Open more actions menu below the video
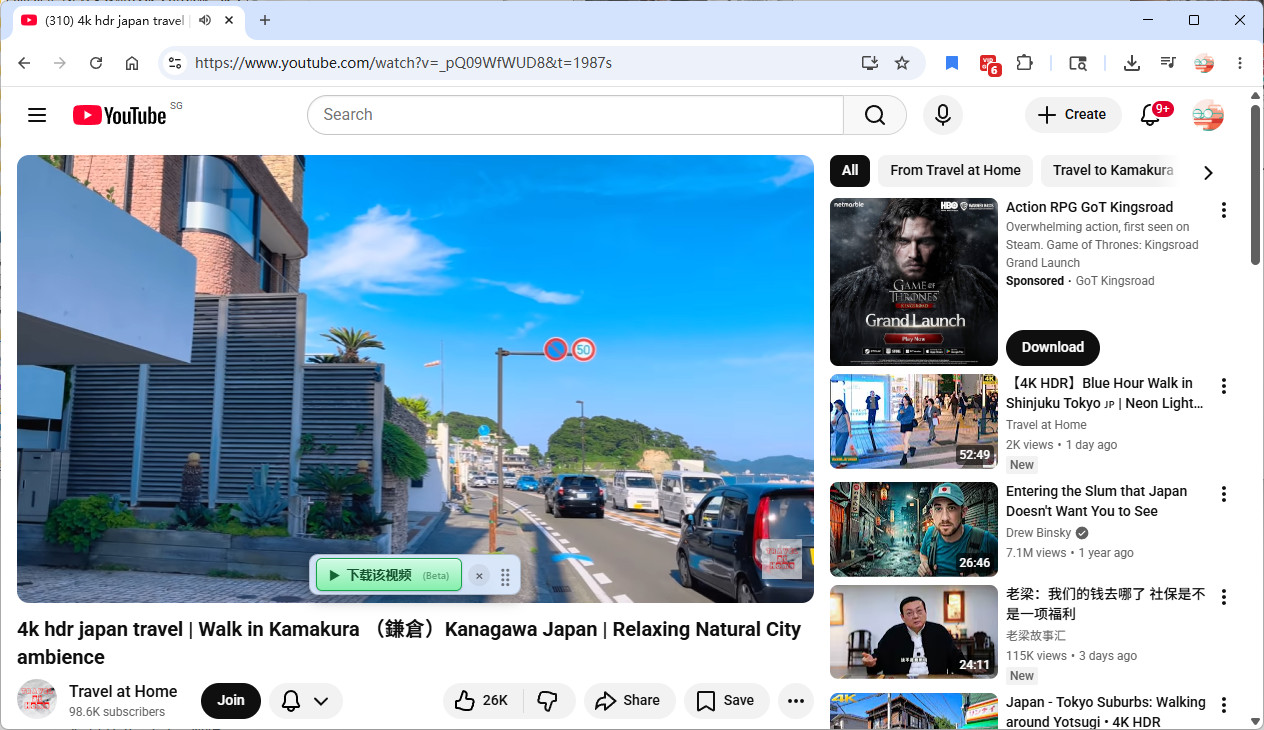 click(796, 701)
